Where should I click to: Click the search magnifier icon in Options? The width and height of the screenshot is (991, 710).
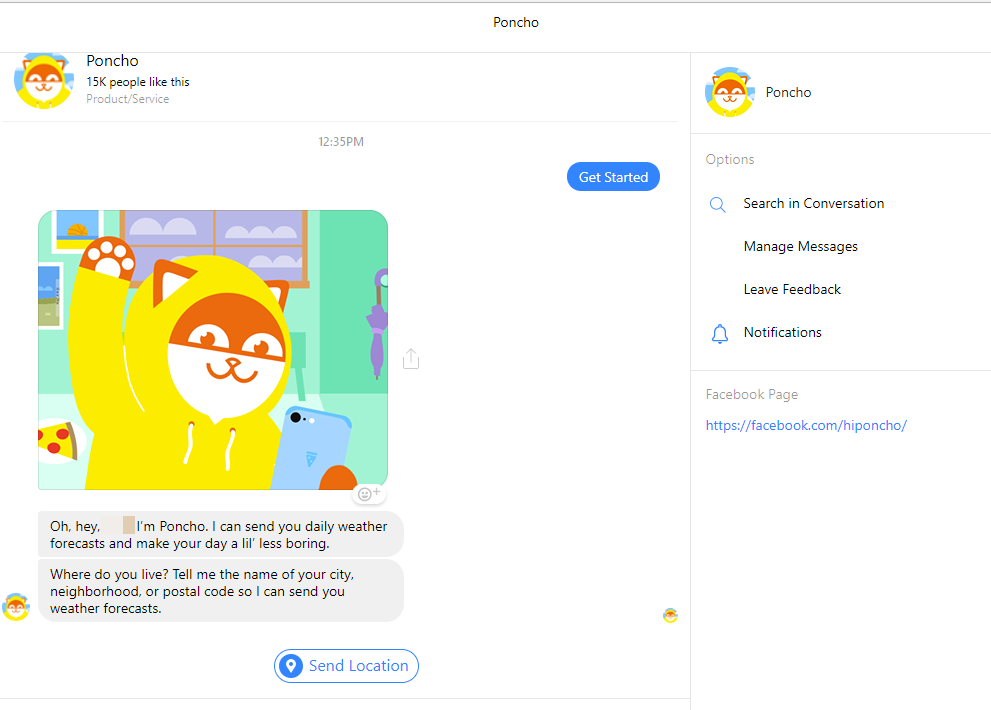[x=717, y=204]
